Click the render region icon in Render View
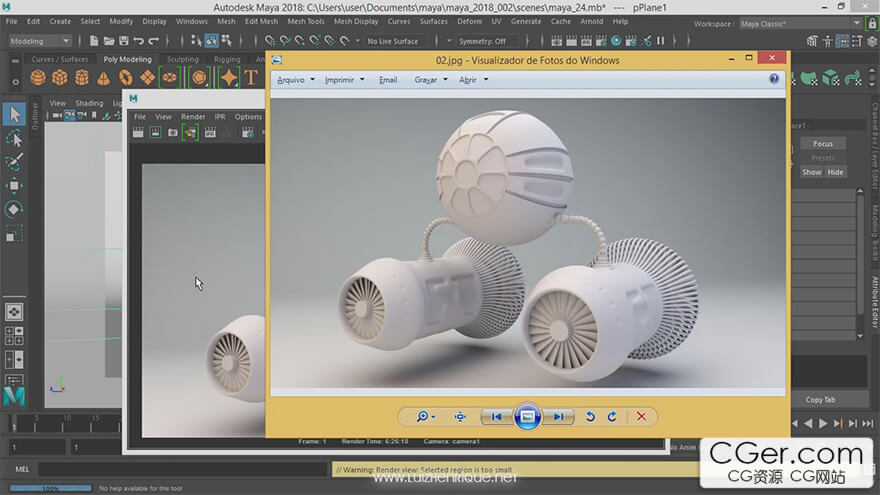This screenshot has width=880, height=495. click(155, 132)
